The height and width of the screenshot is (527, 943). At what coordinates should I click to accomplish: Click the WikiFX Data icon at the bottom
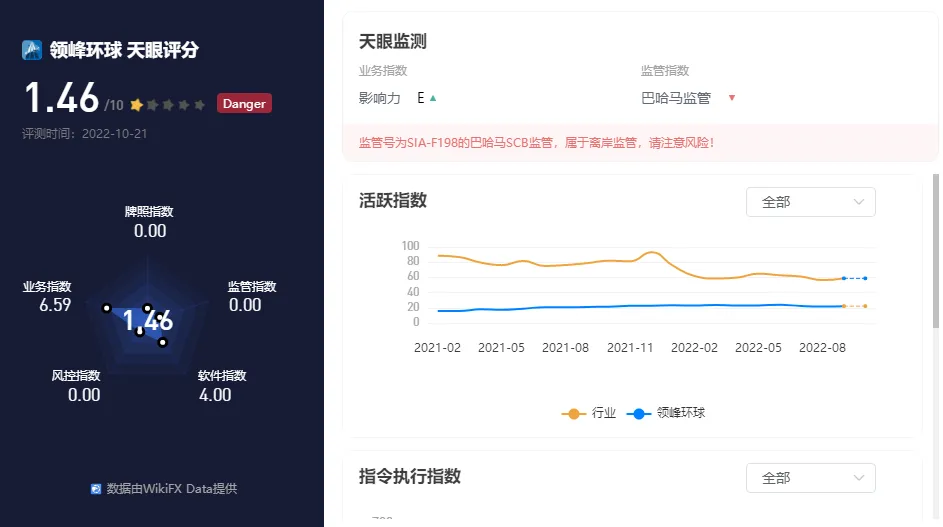pyautogui.click(x=96, y=489)
